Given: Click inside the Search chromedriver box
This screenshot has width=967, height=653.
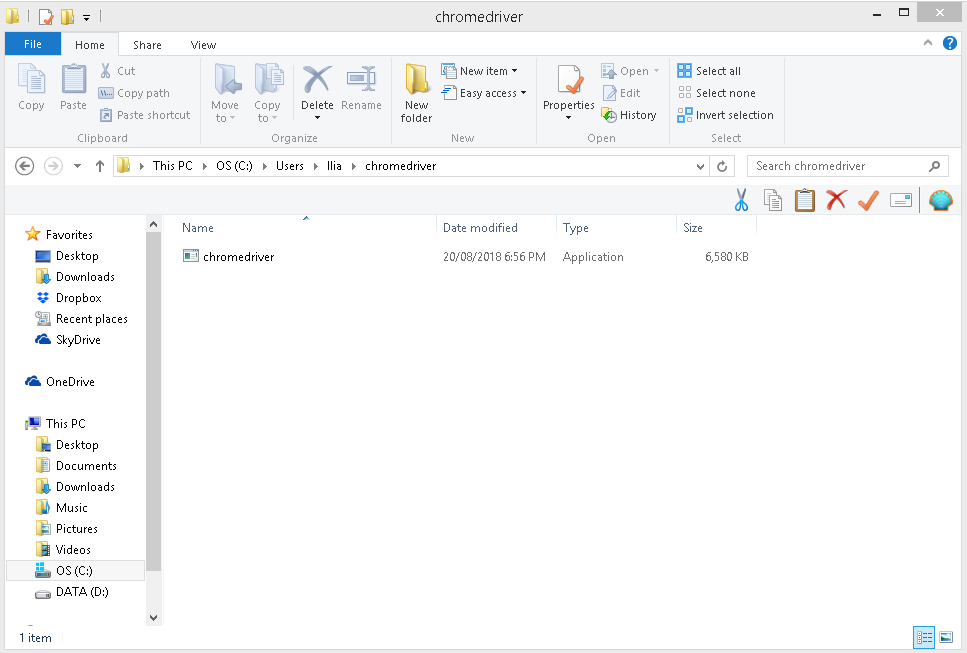Looking at the screenshot, I should click(845, 165).
